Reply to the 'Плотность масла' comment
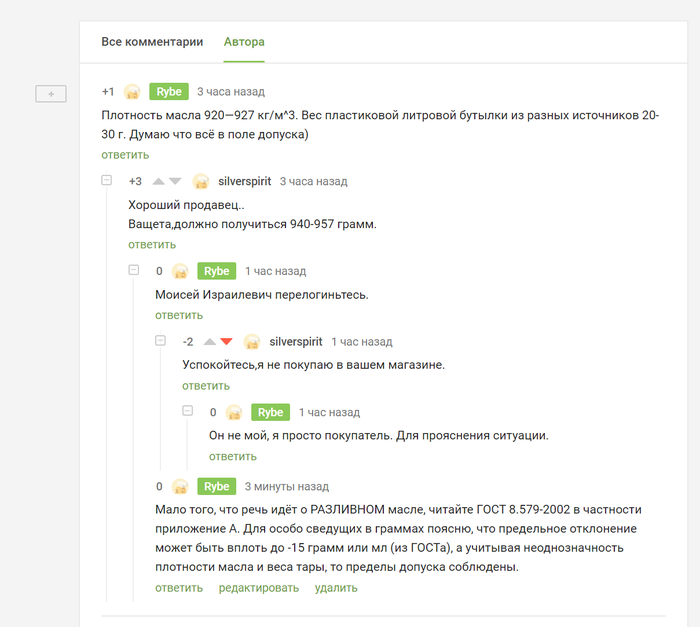Image resolution: width=700 pixels, height=627 pixels. (x=125, y=155)
